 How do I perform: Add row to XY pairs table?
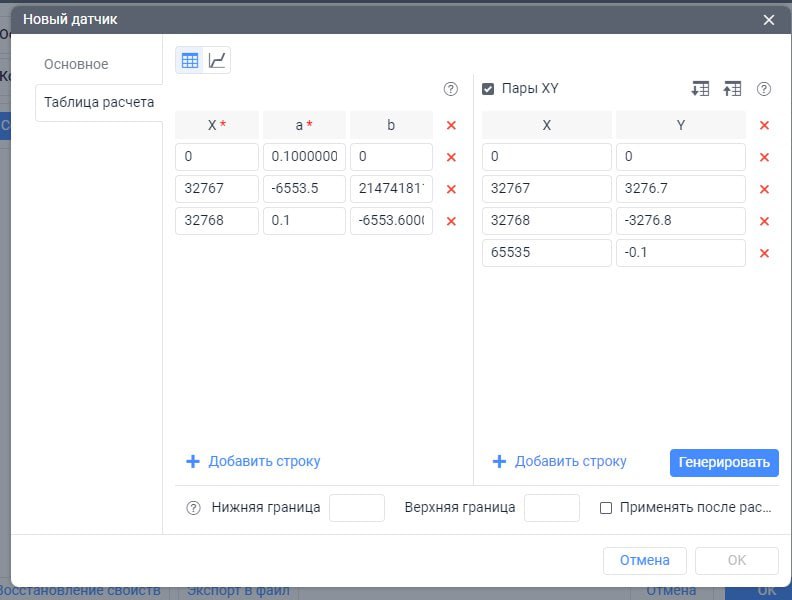coord(560,461)
